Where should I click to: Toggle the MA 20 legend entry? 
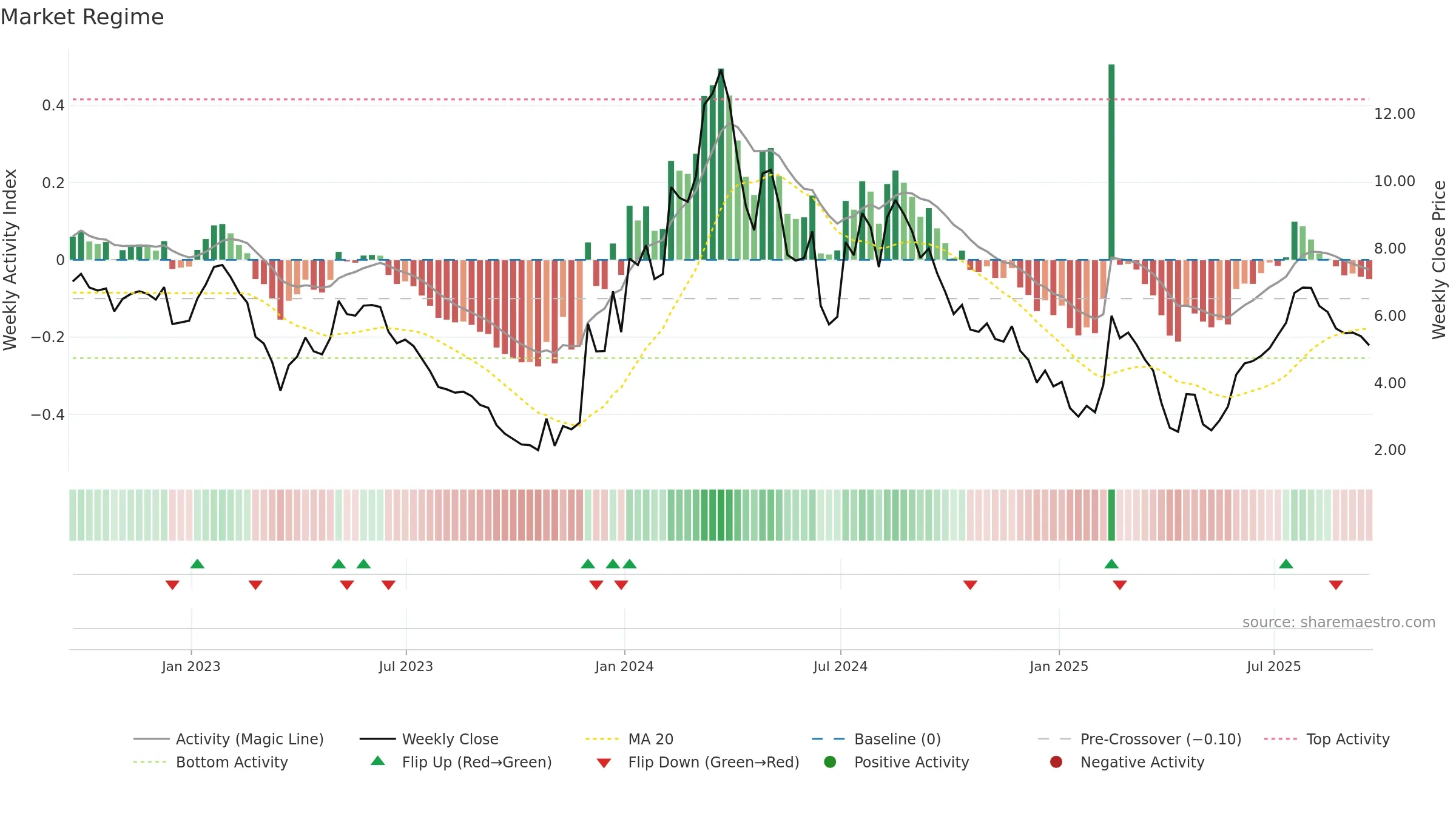[x=629, y=739]
